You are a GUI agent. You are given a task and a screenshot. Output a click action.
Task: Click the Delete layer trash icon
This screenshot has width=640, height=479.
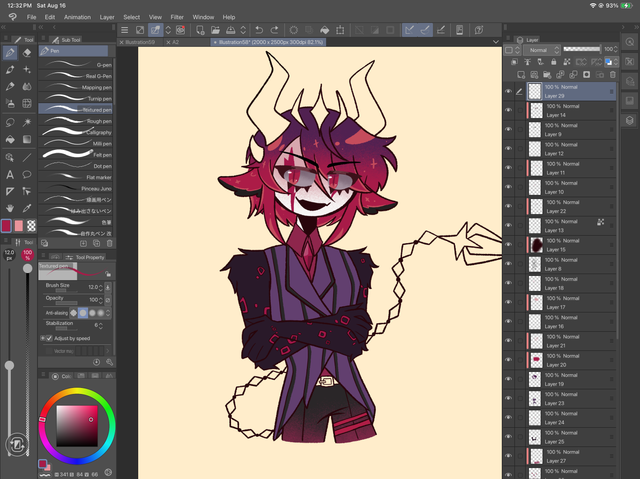[613, 75]
